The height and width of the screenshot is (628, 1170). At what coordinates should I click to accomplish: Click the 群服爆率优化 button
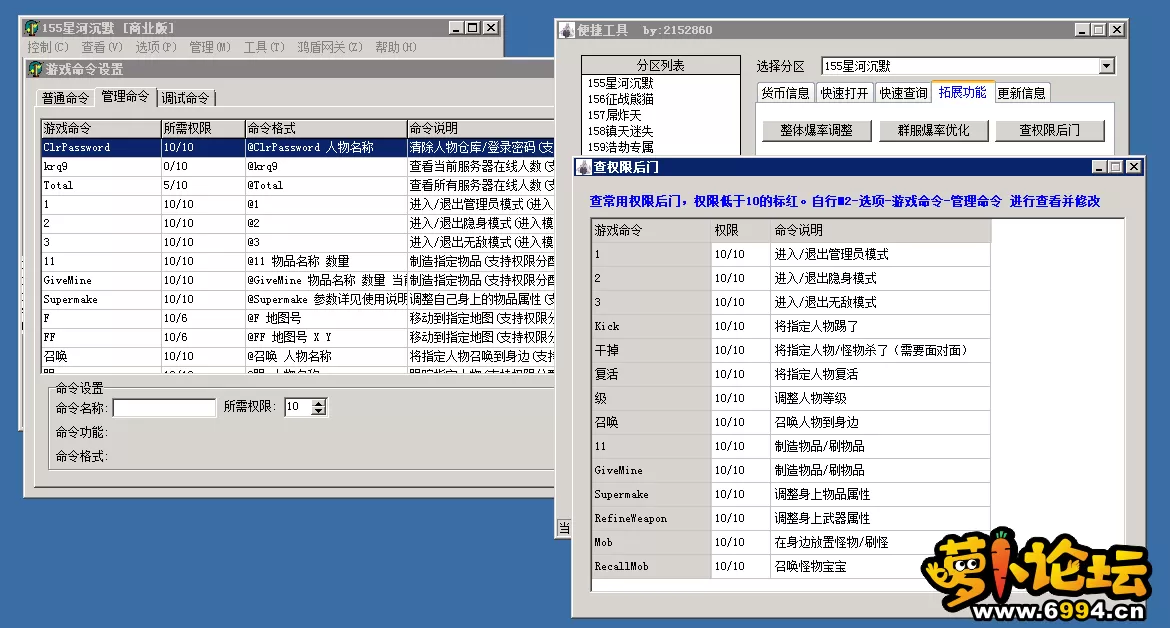click(x=933, y=131)
